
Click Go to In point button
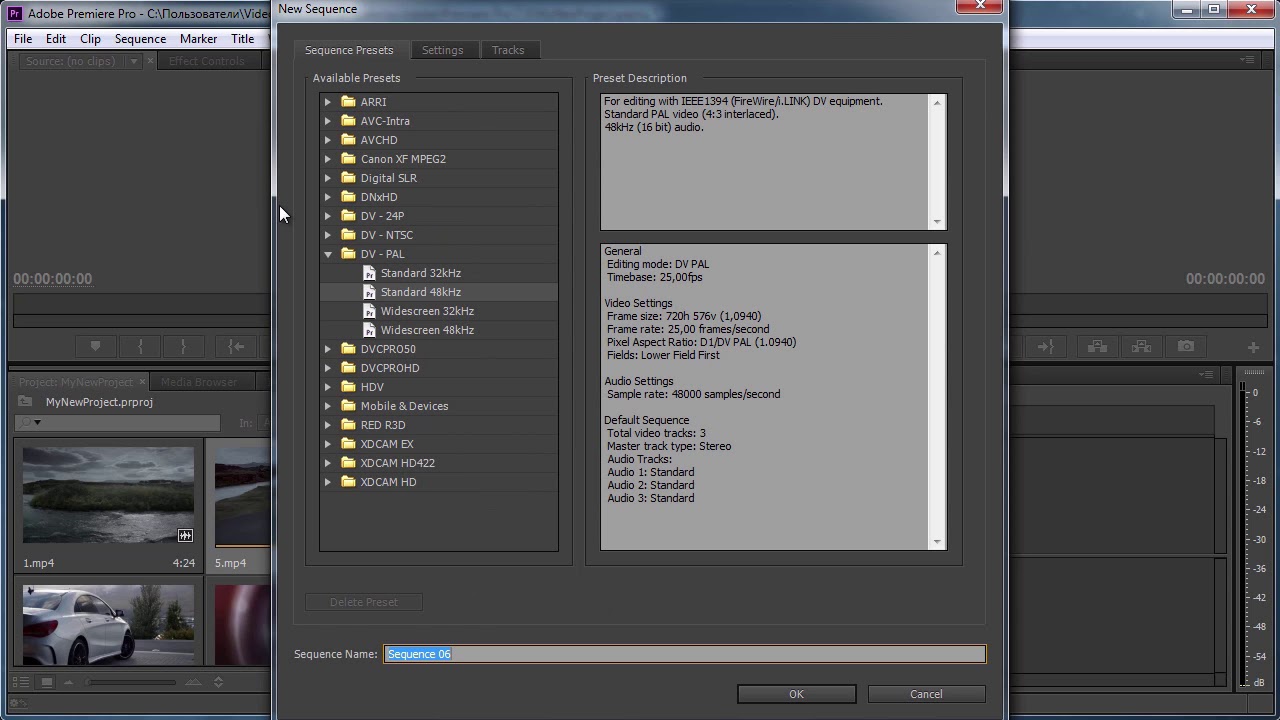click(x=236, y=347)
